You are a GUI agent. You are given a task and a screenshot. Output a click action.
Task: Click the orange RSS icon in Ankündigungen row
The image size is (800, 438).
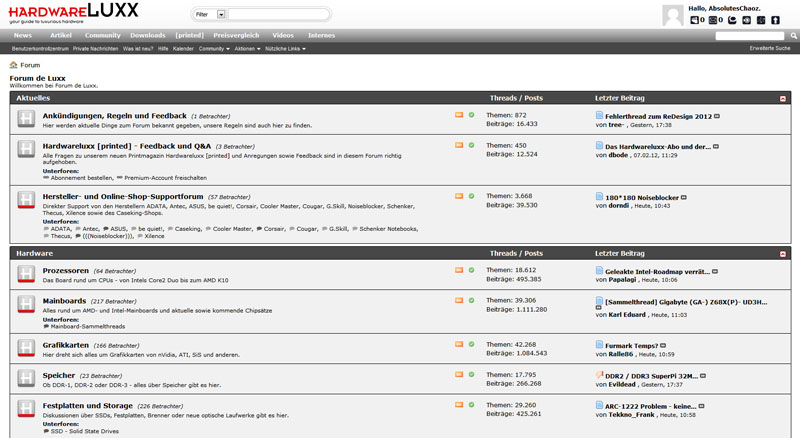(x=459, y=115)
